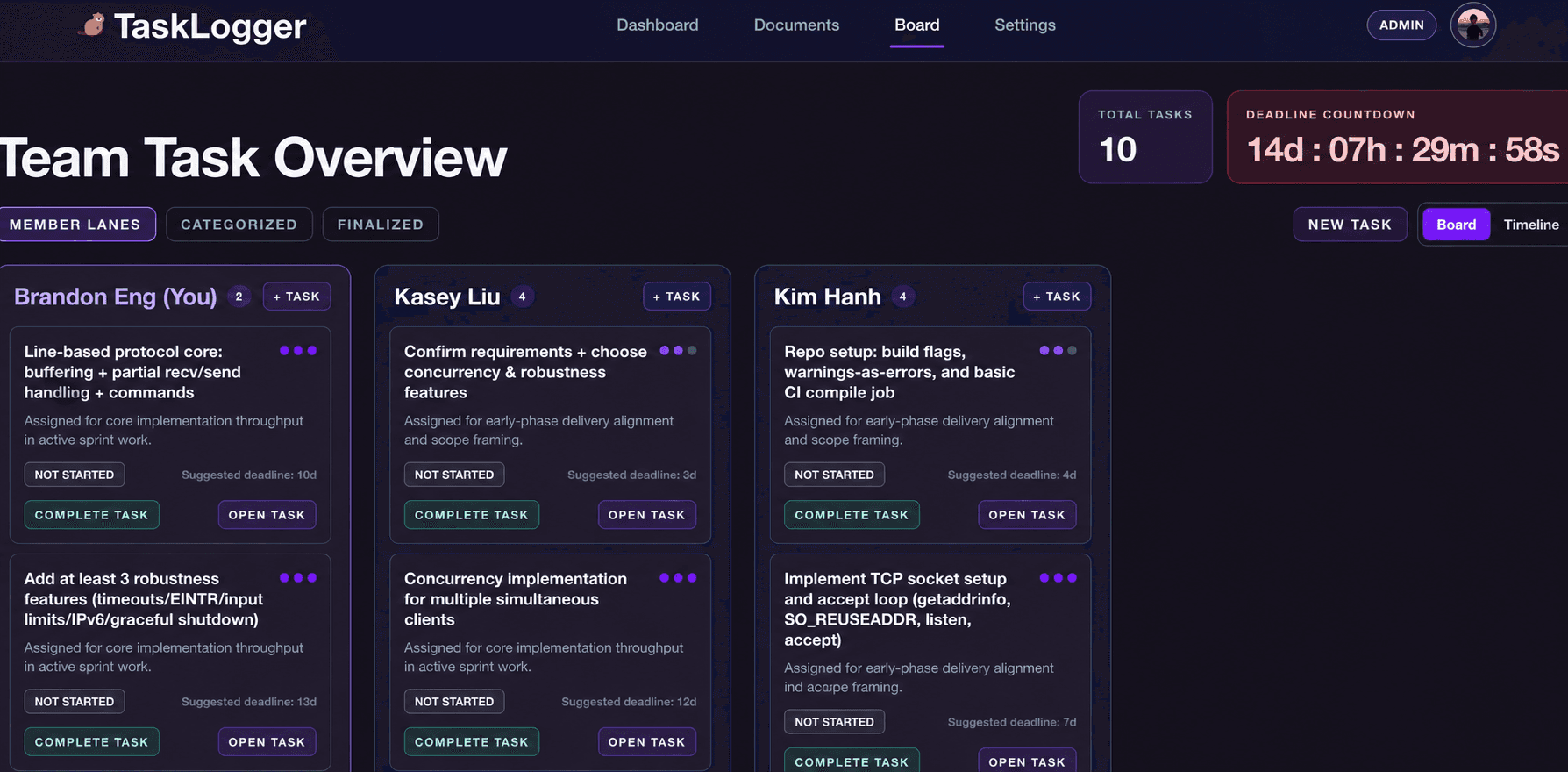Open the Documents navigation tab

(x=796, y=25)
